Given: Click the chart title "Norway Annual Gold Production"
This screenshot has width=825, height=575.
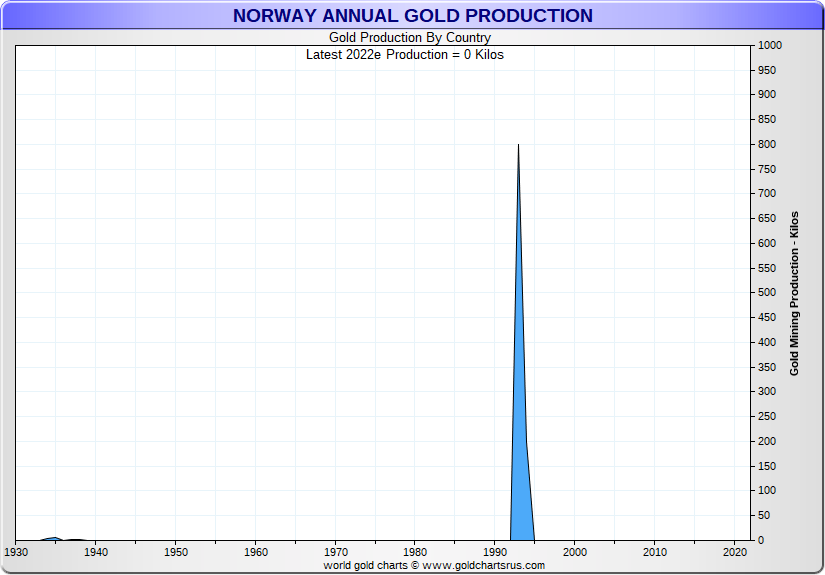Looking at the screenshot, I should [x=412, y=16].
